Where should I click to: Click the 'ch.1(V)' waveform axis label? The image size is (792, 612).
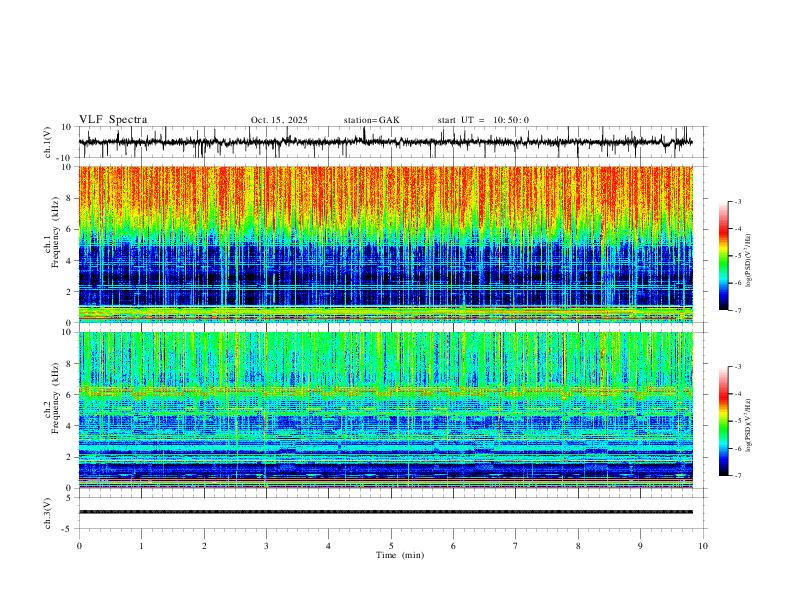48,142
